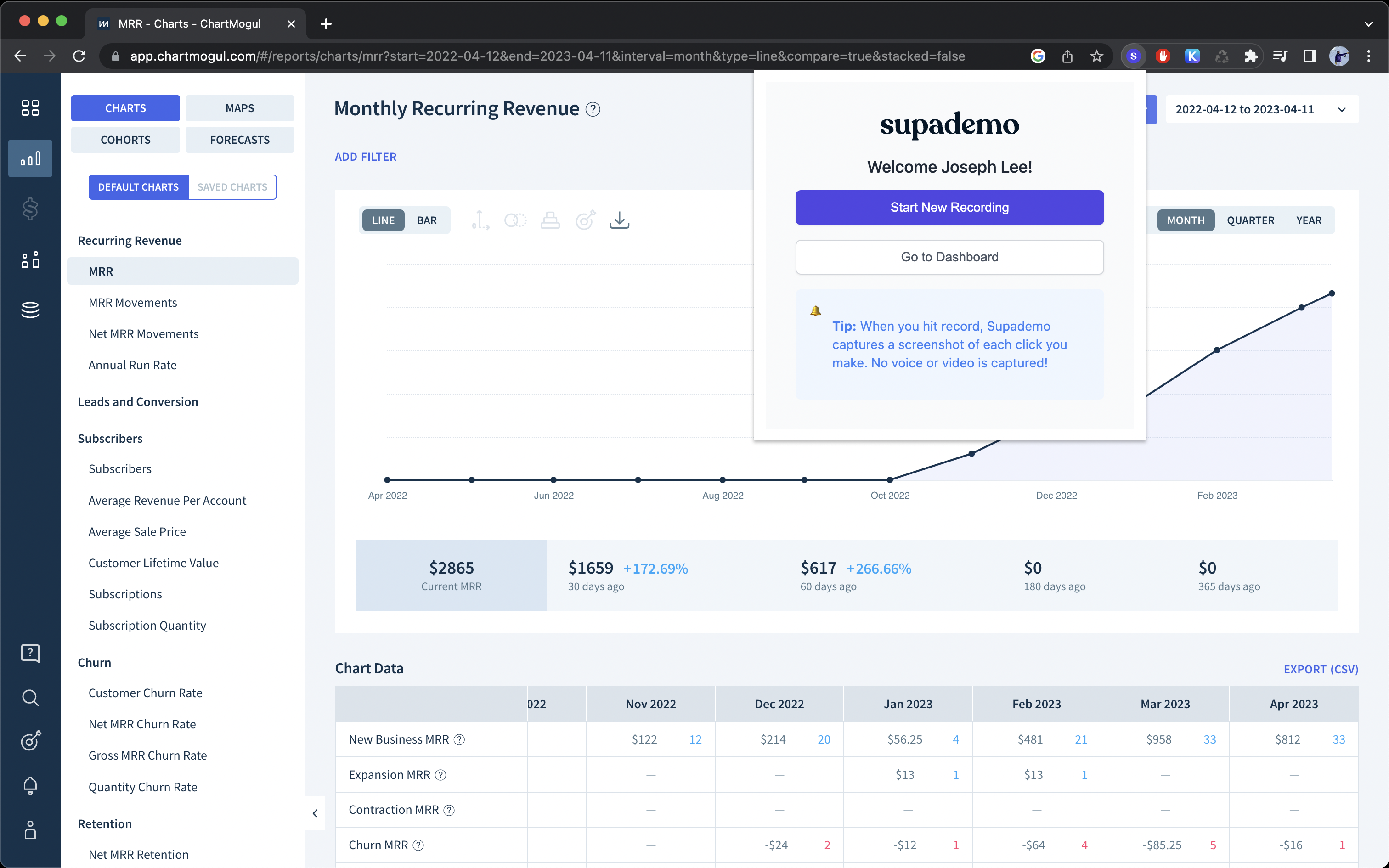Set interval to YEAR
1389x868 pixels.
pyautogui.click(x=1309, y=220)
